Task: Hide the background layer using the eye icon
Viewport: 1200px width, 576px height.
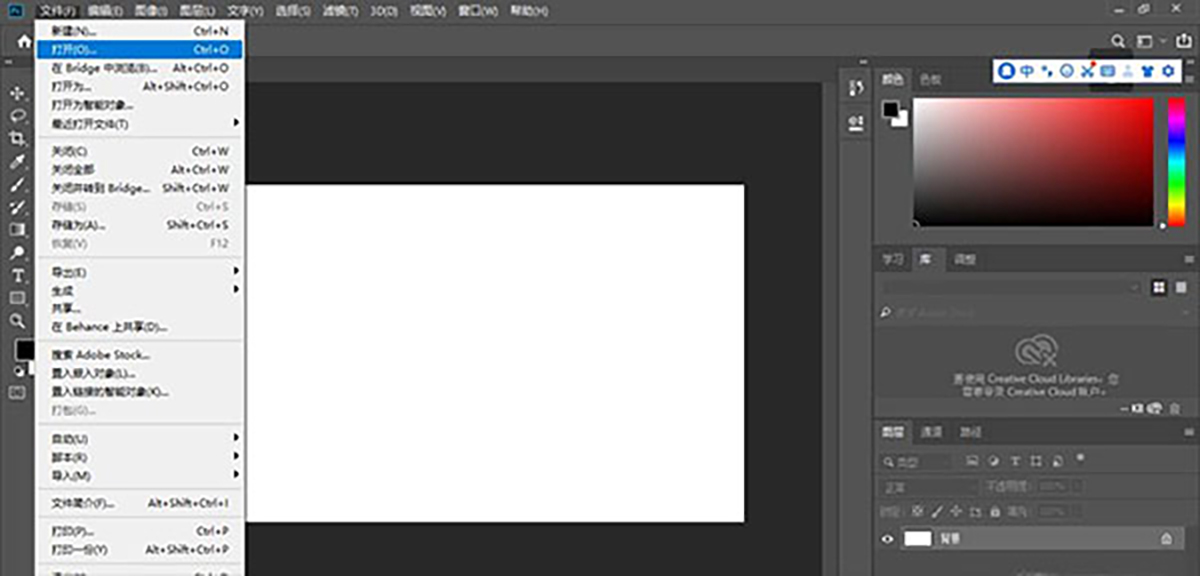Action: [x=886, y=539]
